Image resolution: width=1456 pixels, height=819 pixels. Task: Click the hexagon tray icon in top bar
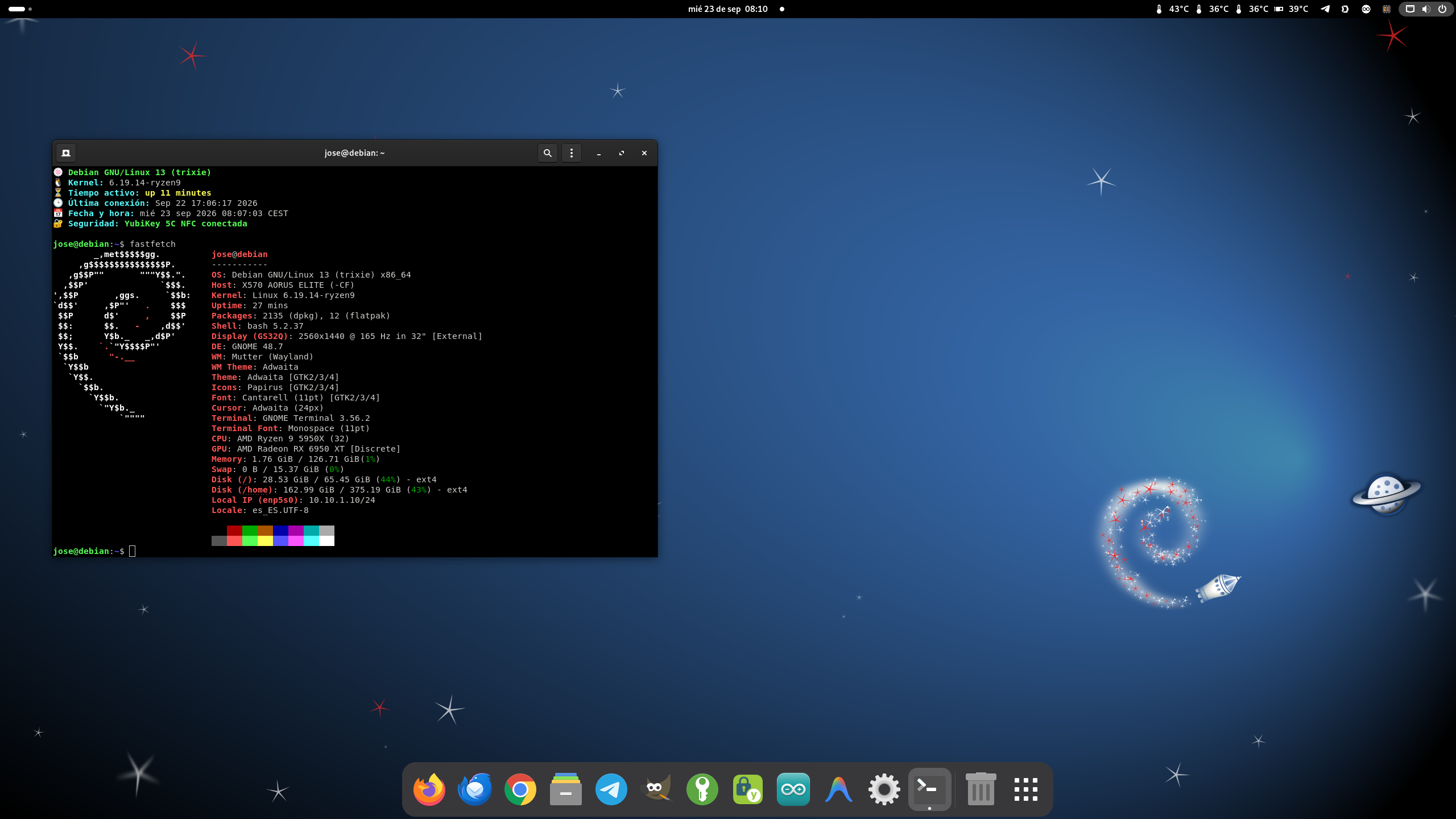point(1345,9)
